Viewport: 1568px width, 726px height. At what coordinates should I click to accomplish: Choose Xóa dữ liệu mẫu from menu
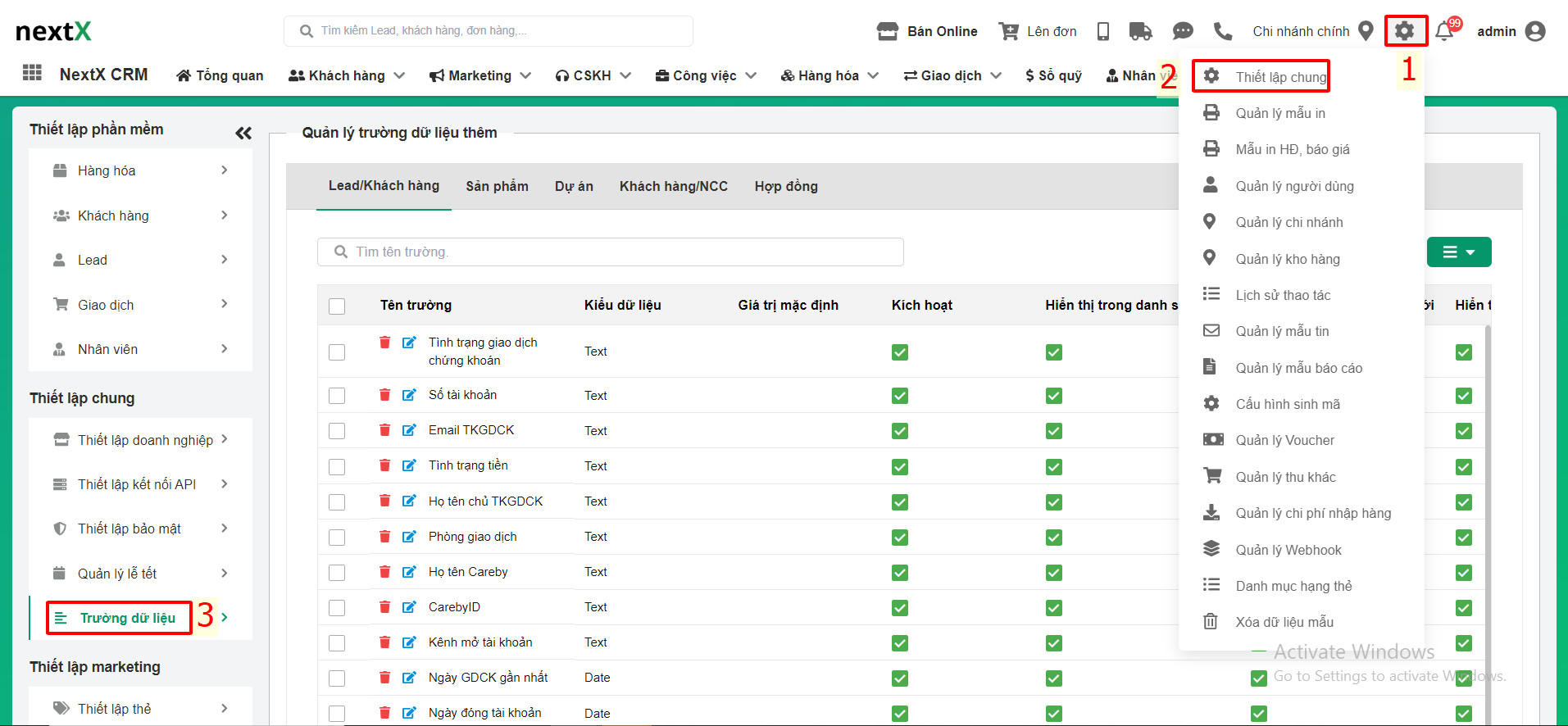[x=1284, y=622]
